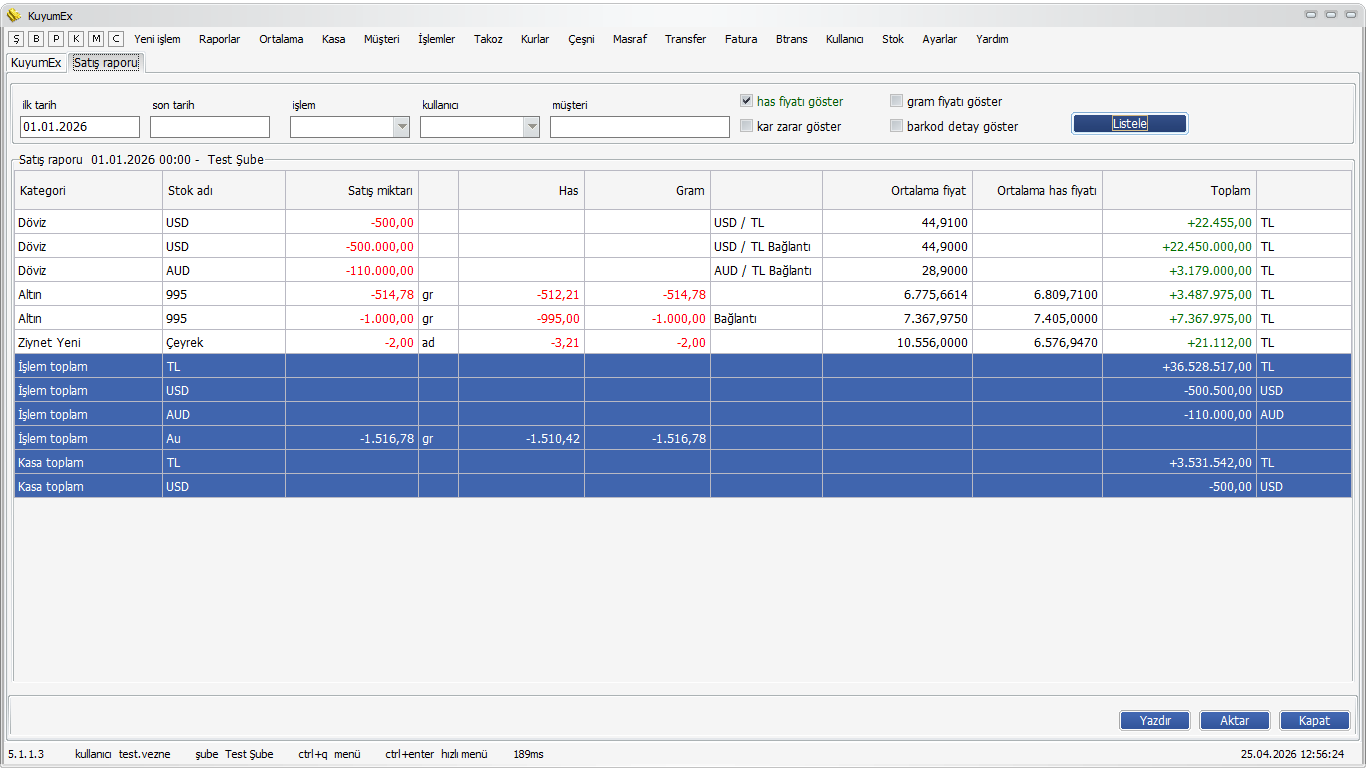1366x768 pixels.
Task: Expand the kullanıcı combo box
Action: [531, 127]
